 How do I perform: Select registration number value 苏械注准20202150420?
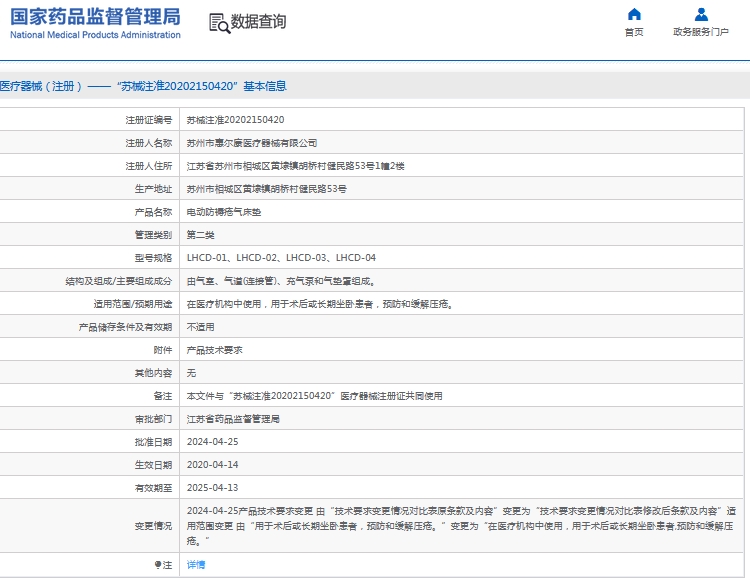pyautogui.click(x=235, y=120)
